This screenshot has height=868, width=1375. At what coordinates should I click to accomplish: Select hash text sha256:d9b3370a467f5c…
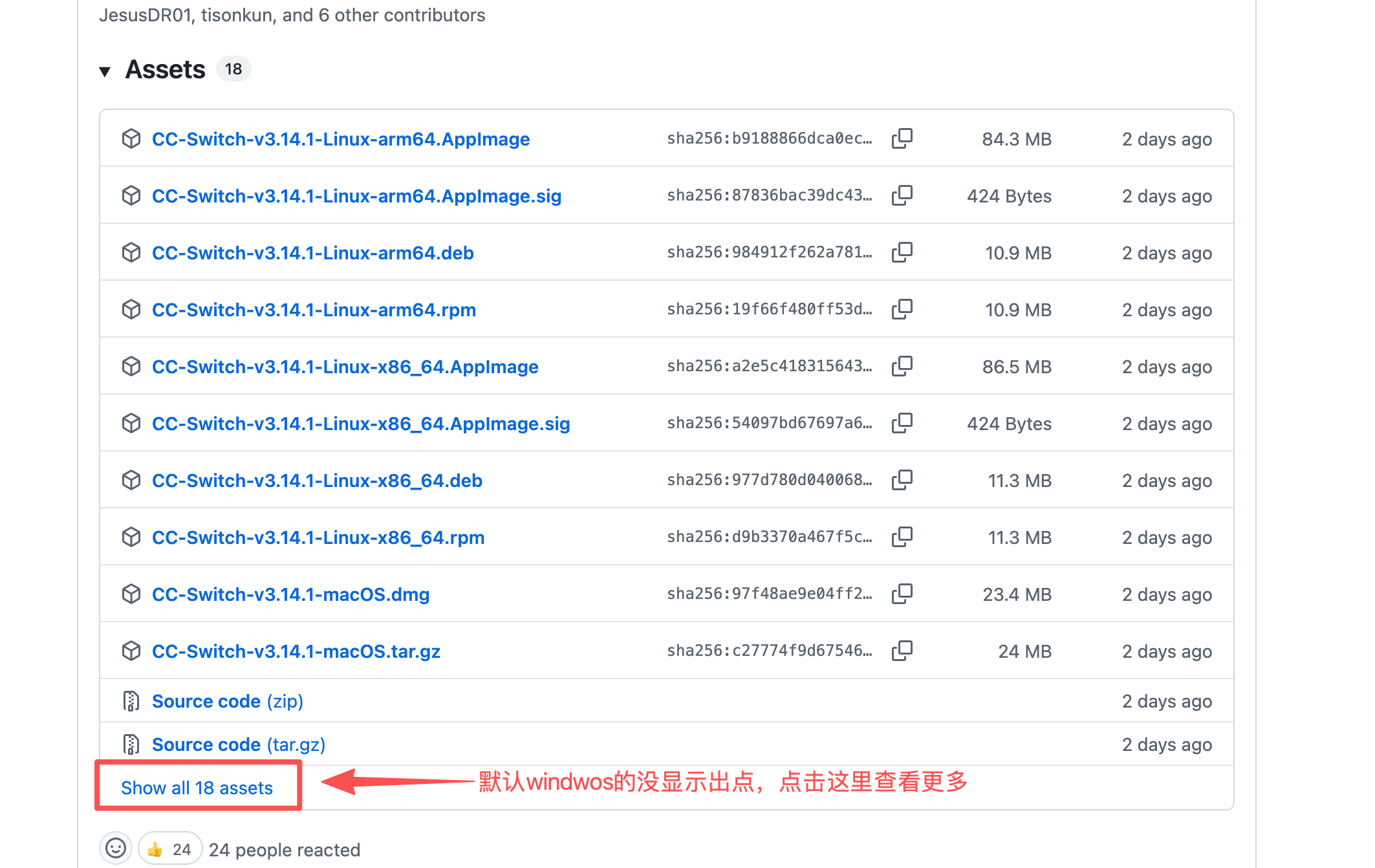point(769,537)
